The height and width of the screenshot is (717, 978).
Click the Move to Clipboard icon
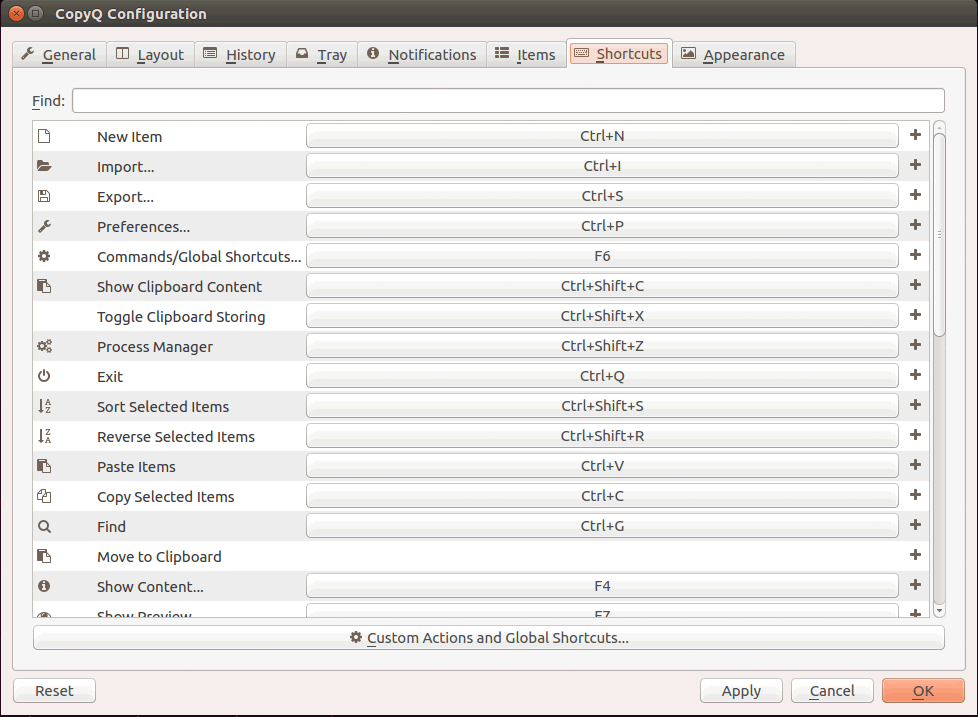pyautogui.click(x=44, y=556)
